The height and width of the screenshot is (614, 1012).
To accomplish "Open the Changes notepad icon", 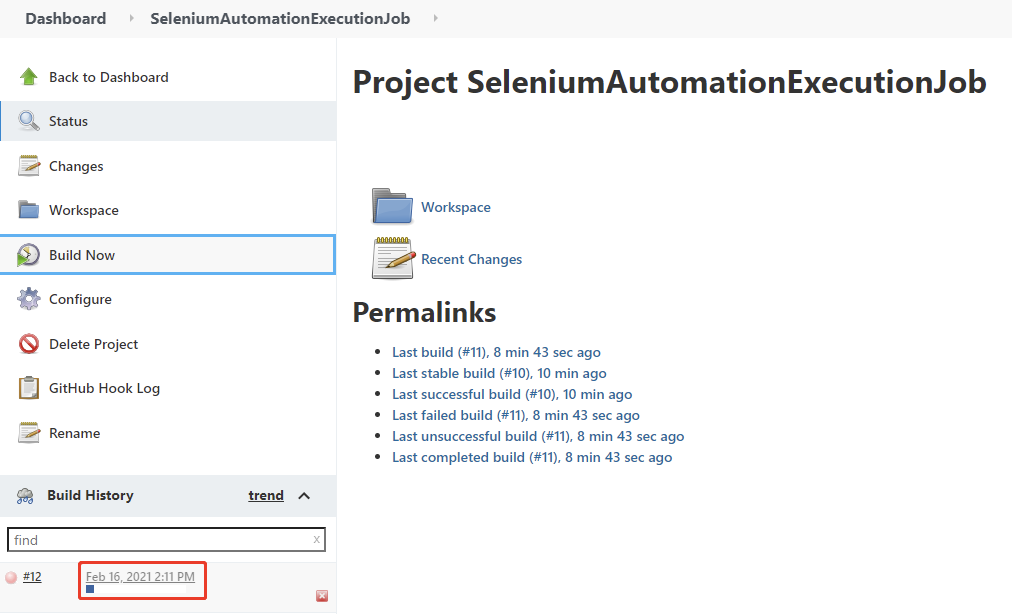I will tap(29, 166).
